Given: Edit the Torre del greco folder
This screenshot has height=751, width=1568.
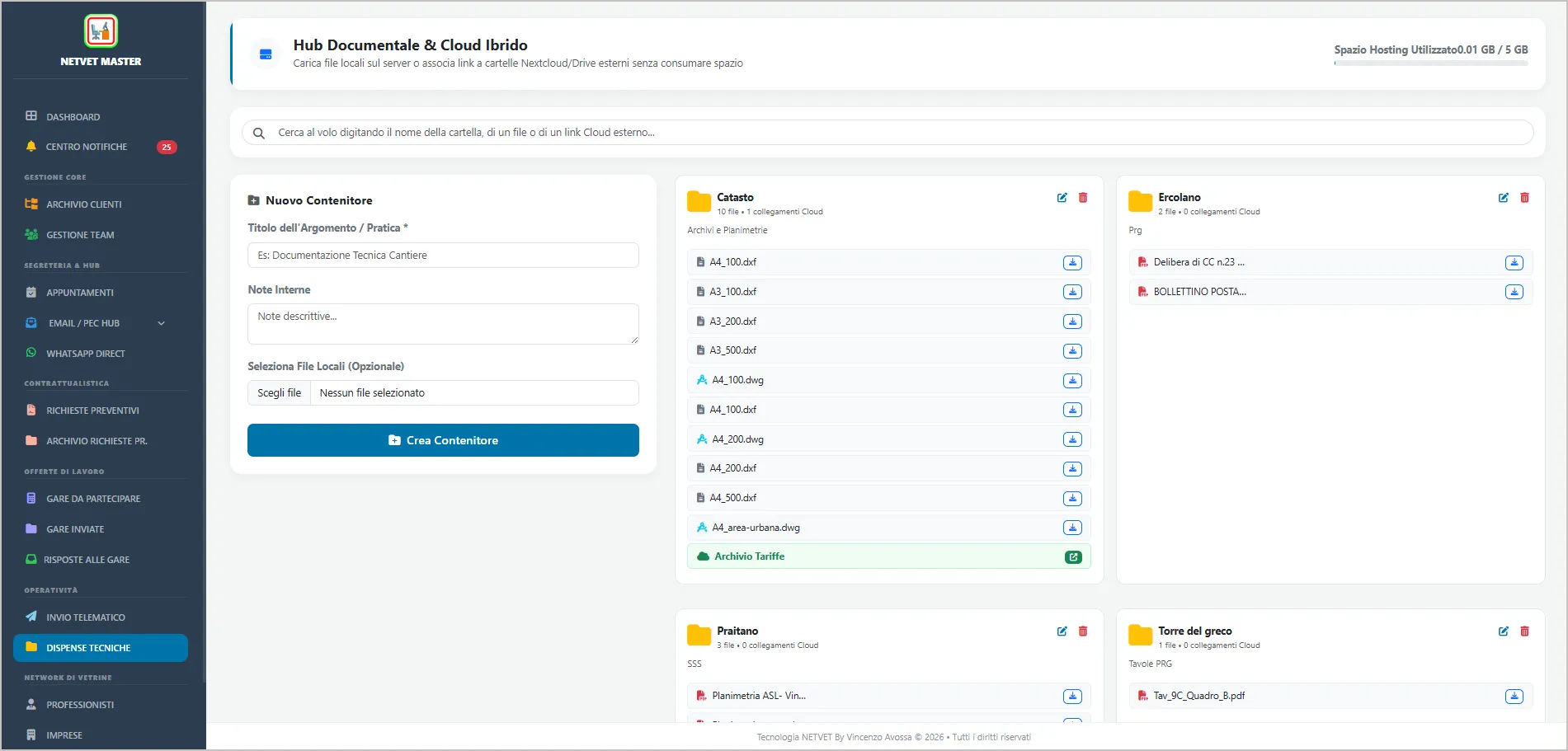Looking at the screenshot, I should point(1503,631).
